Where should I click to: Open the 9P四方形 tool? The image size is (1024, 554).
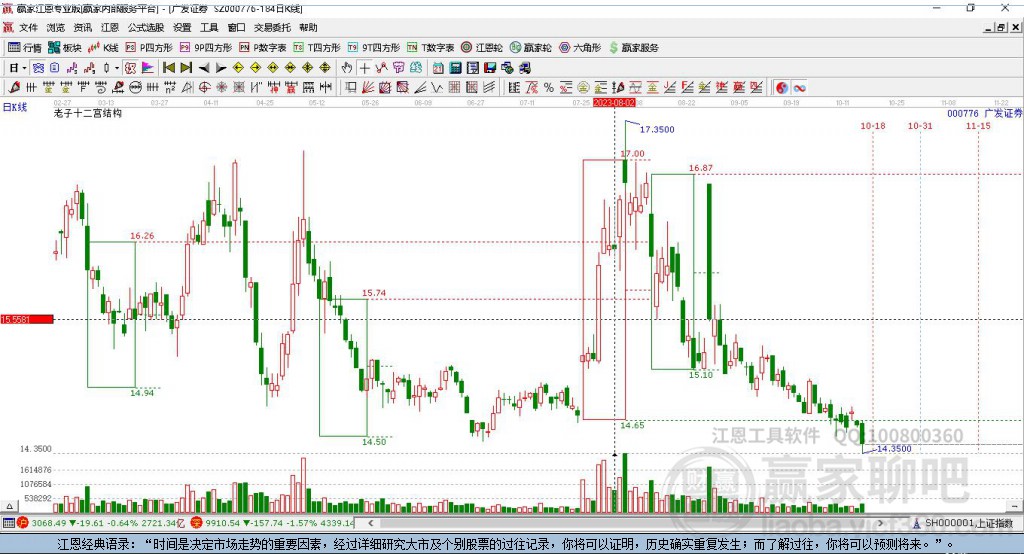point(206,48)
